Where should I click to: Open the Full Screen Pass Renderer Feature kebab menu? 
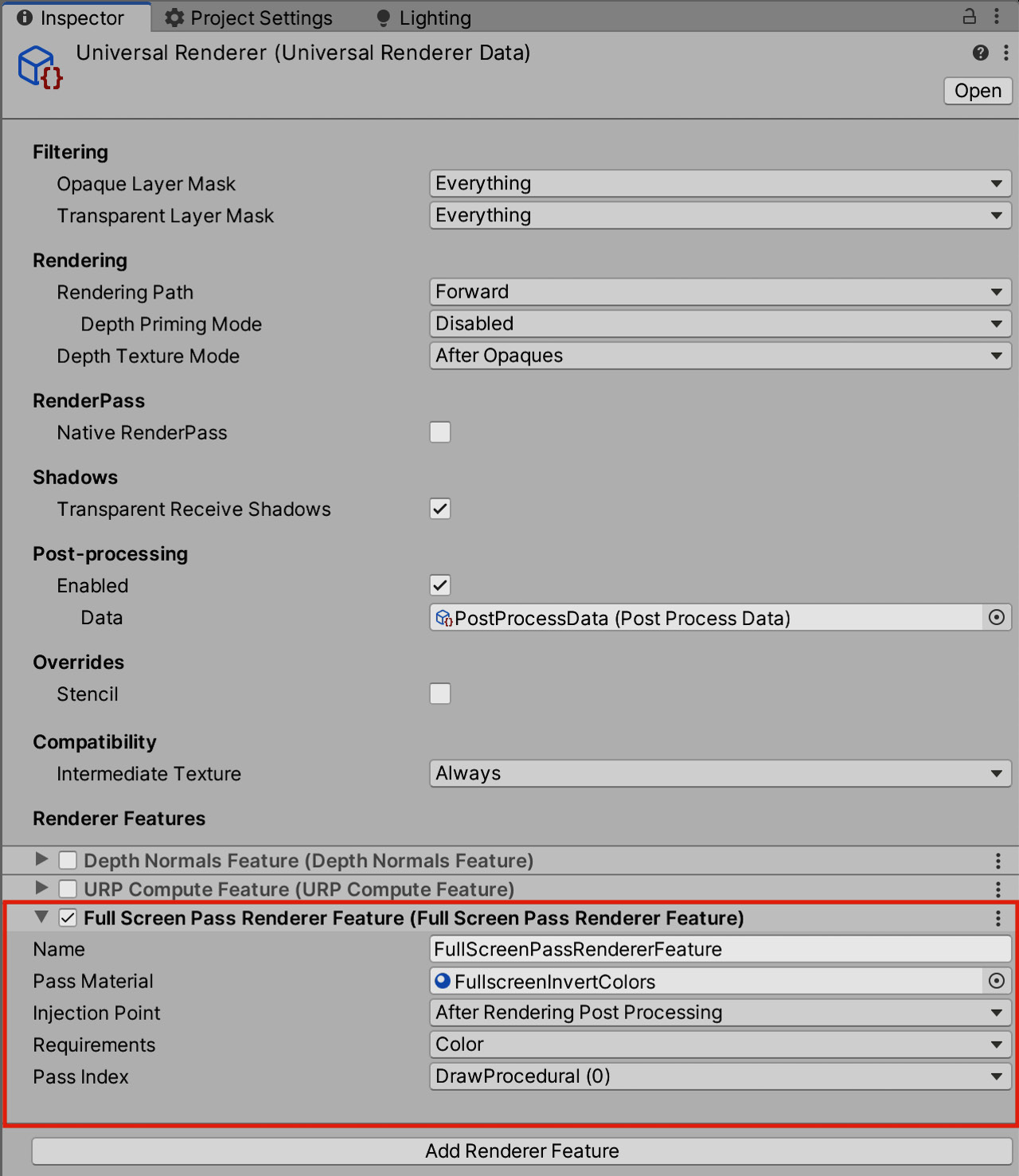coord(998,918)
